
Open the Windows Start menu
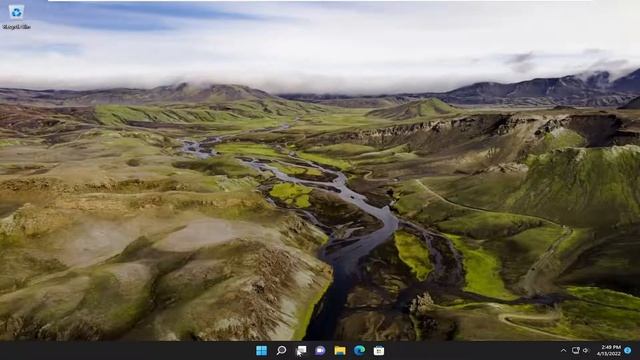tap(261, 351)
